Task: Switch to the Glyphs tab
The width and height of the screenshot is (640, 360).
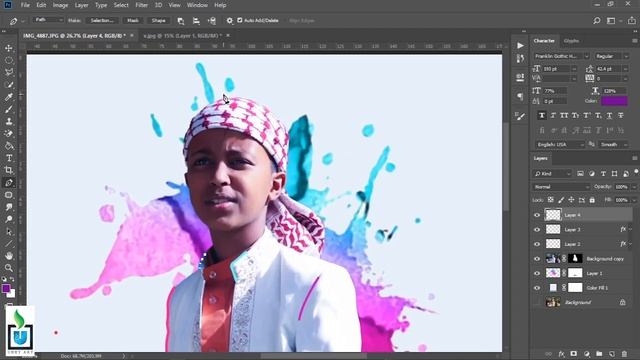Action: coord(571,41)
